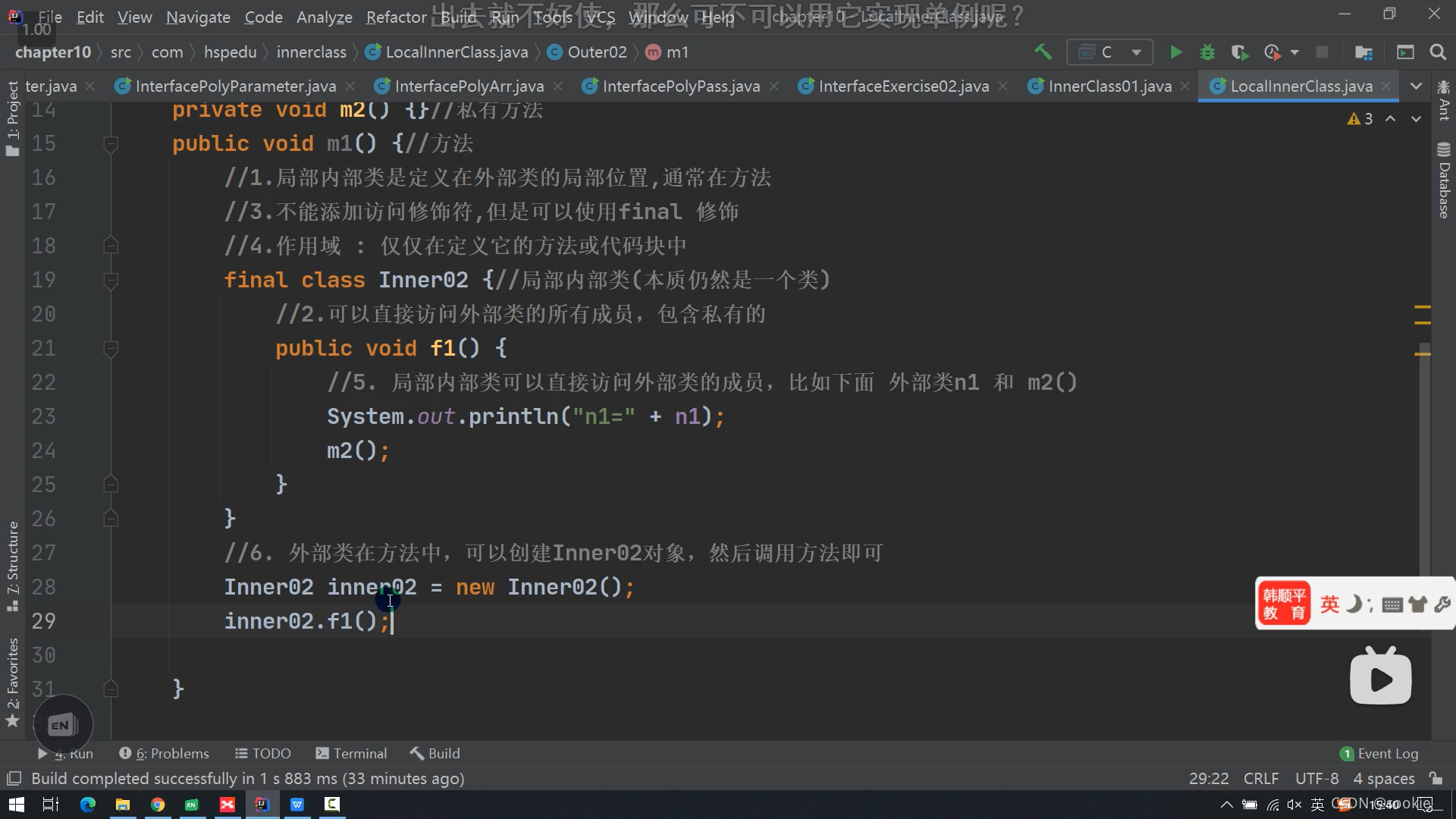Viewport: 1456px width, 819px height.
Task: Click the 4 spaces indent setting
Action: point(1384,779)
